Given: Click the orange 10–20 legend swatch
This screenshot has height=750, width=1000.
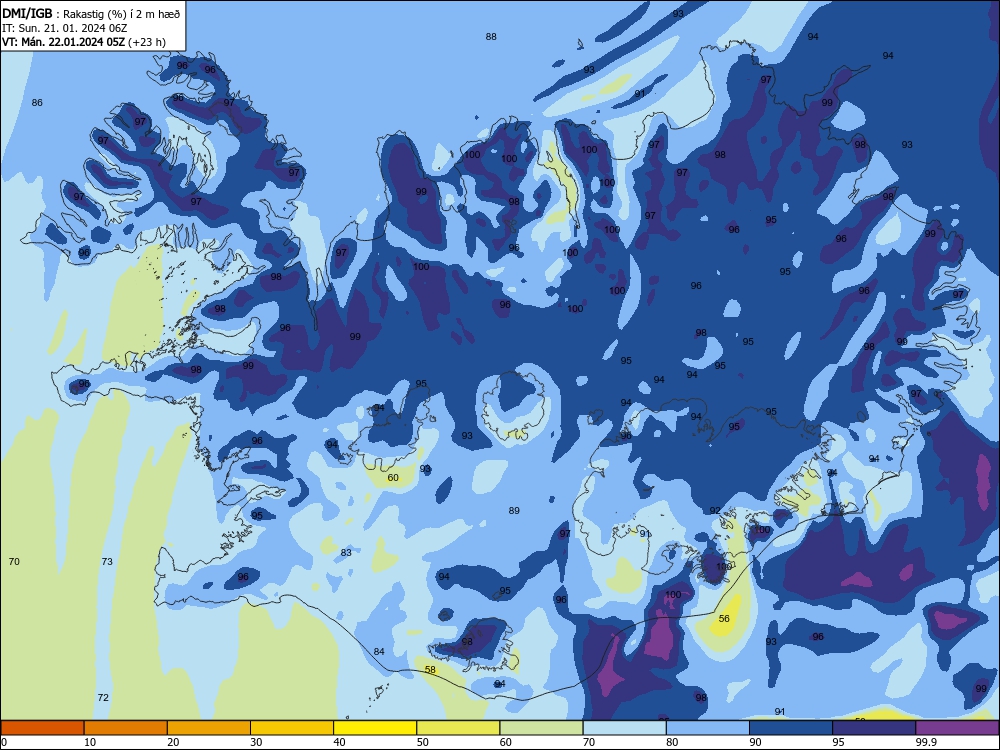Looking at the screenshot, I should (126, 728).
